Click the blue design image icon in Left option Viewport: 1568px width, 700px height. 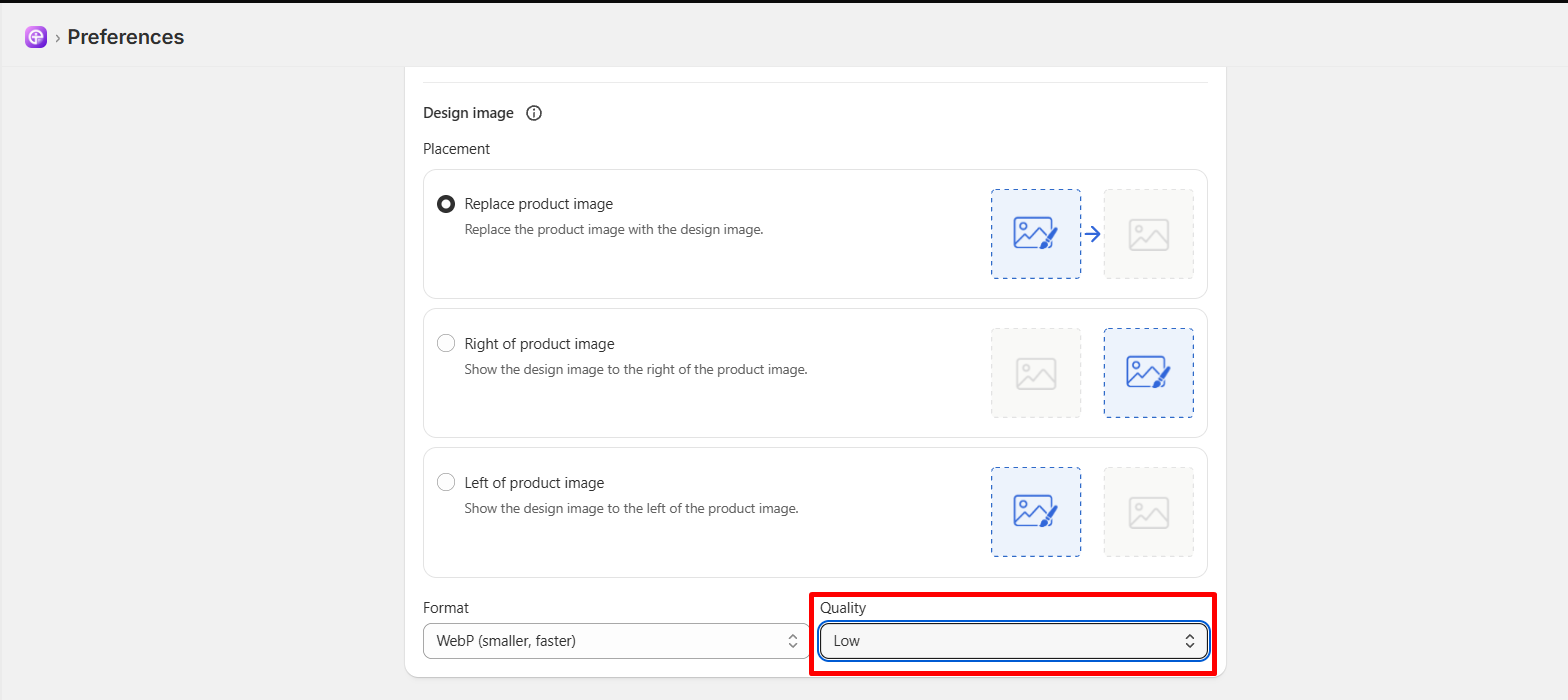pos(1036,512)
